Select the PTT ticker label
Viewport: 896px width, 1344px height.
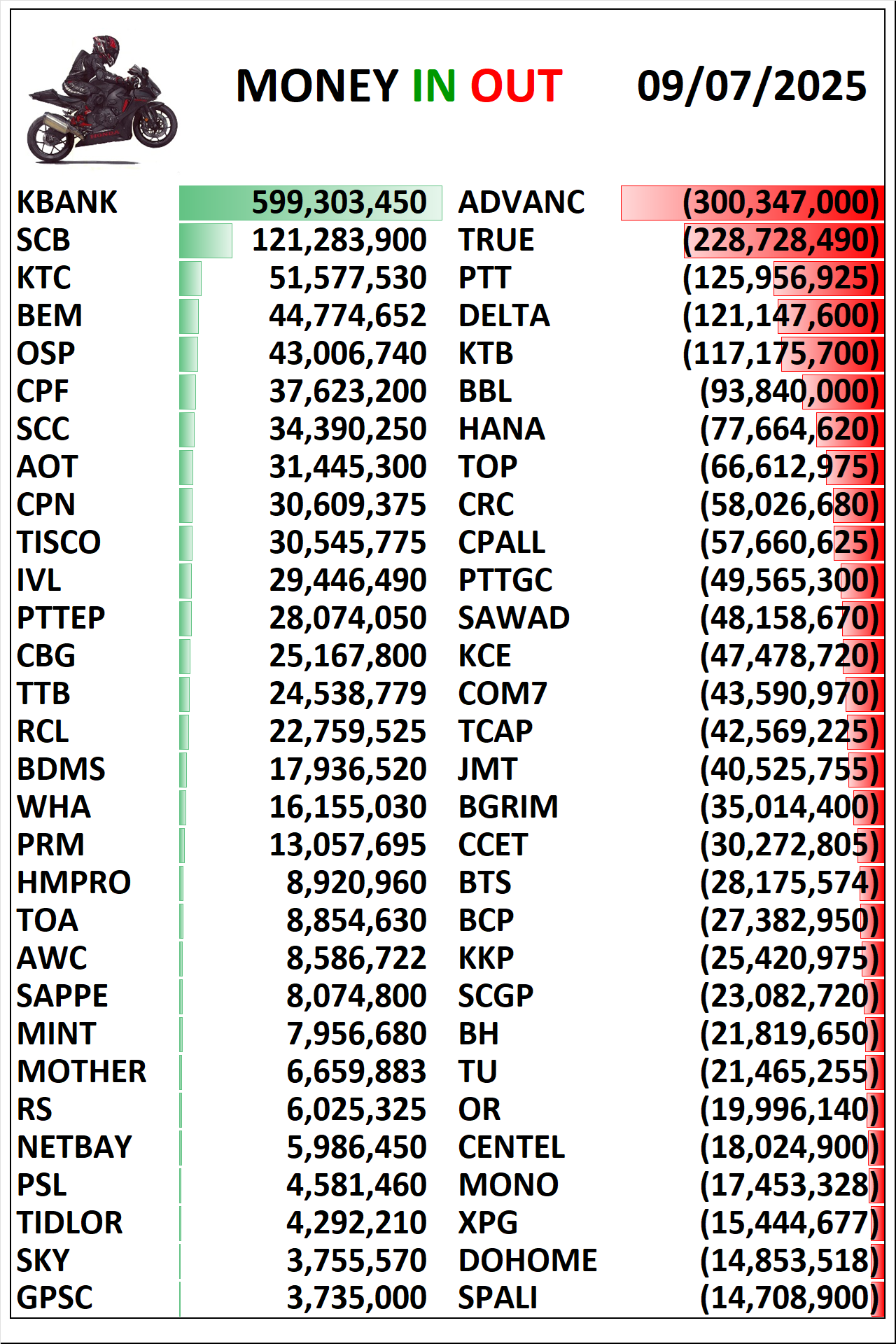(485, 278)
